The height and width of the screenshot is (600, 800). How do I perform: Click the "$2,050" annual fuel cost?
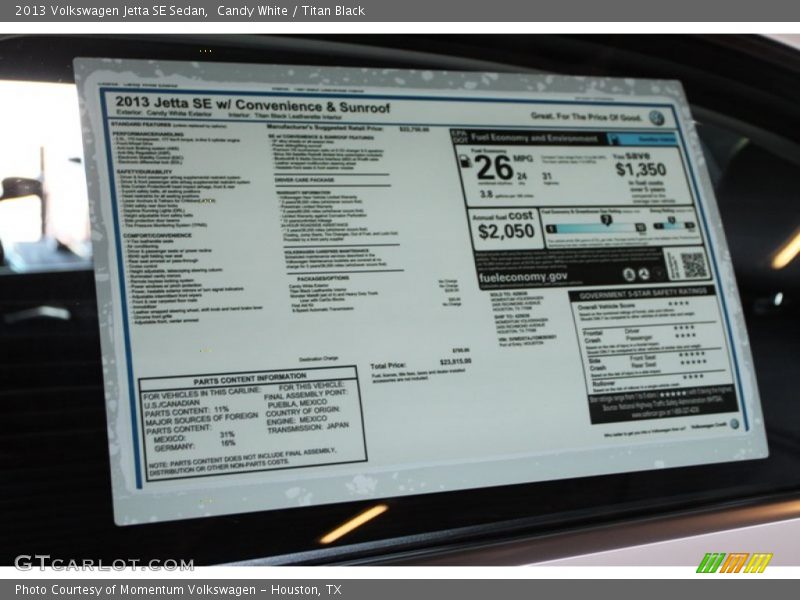pyautogui.click(x=506, y=231)
